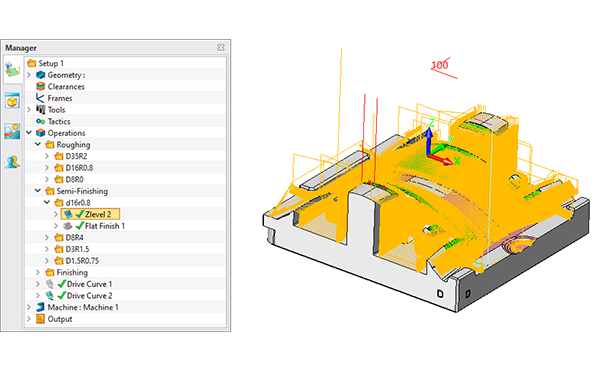Toggle the green check on Drive Curve 1
The width and height of the screenshot is (600, 371).
tap(62, 284)
